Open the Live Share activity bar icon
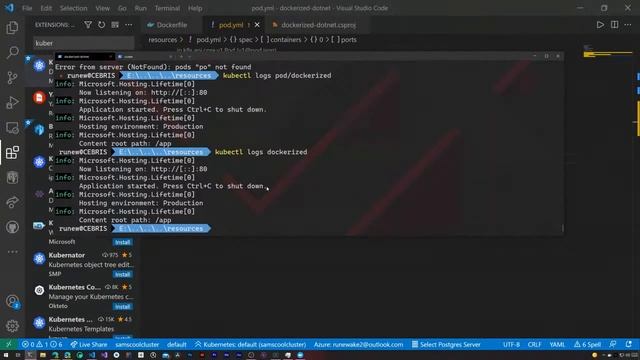 point(12,202)
